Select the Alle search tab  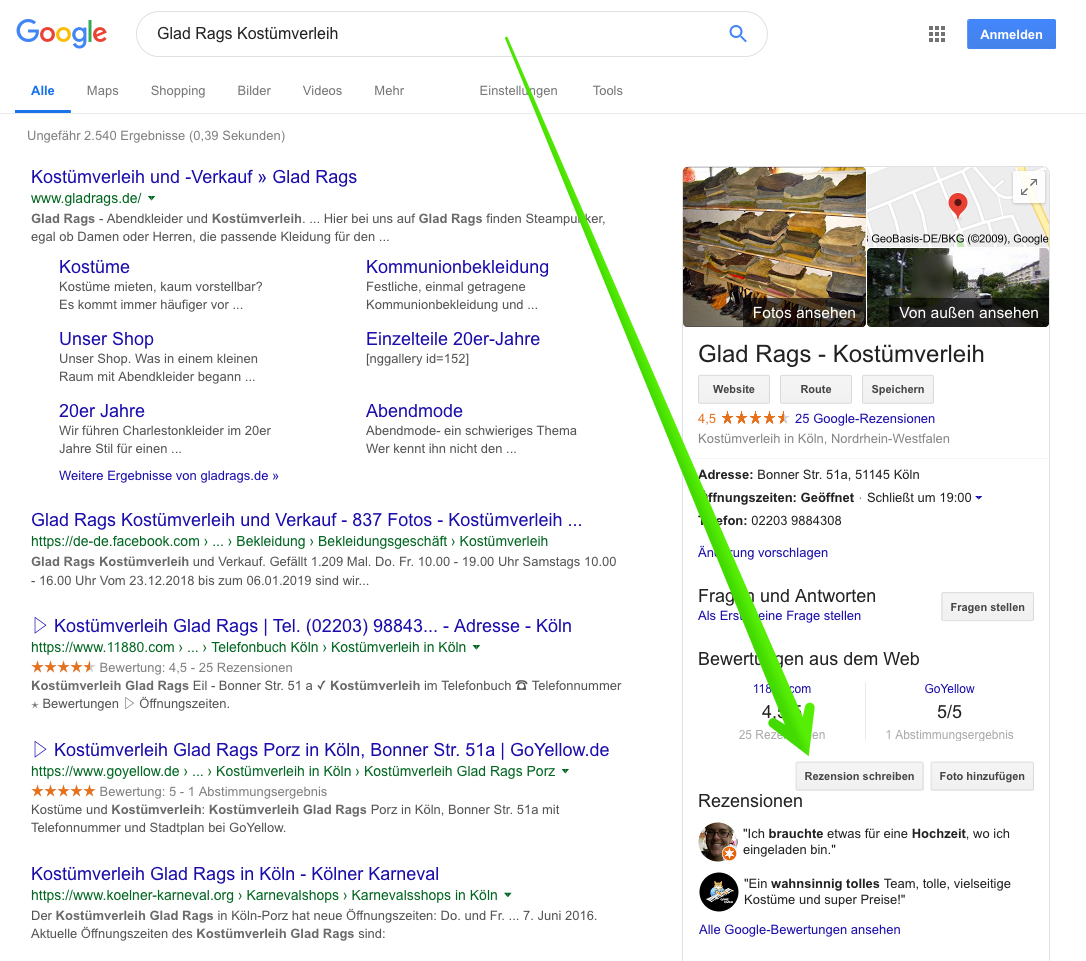pyautogui.click(x=42, y=91)
